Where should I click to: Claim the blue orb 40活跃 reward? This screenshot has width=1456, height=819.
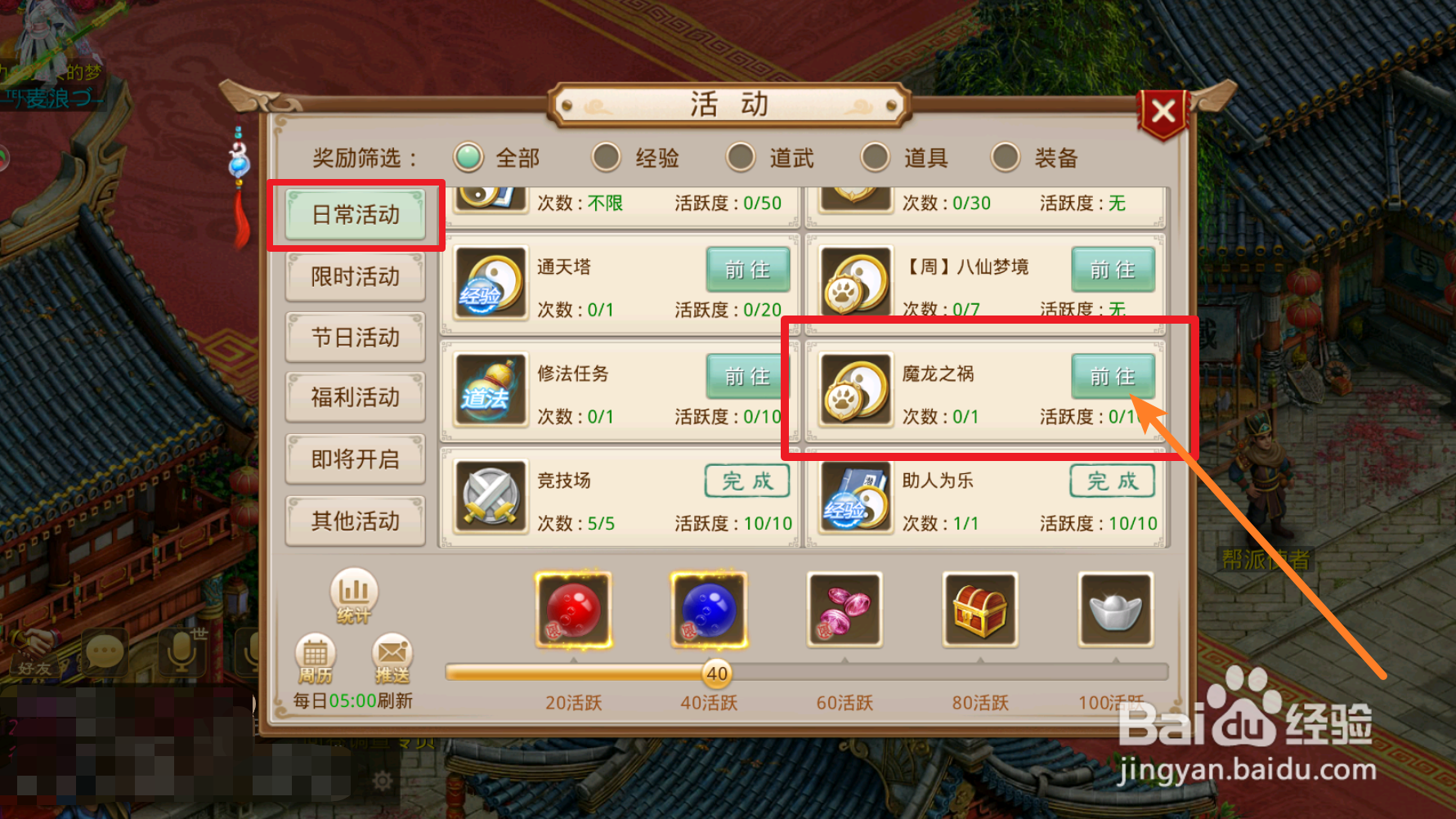point(709,610)
